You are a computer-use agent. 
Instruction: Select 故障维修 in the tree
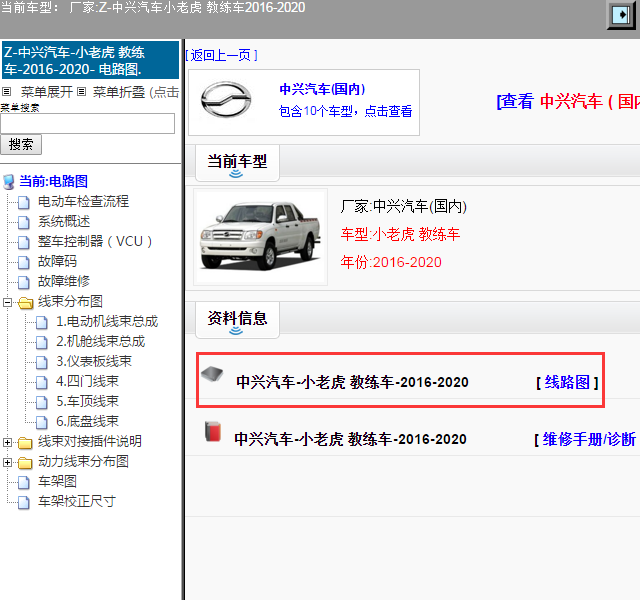tap(64, 282)
